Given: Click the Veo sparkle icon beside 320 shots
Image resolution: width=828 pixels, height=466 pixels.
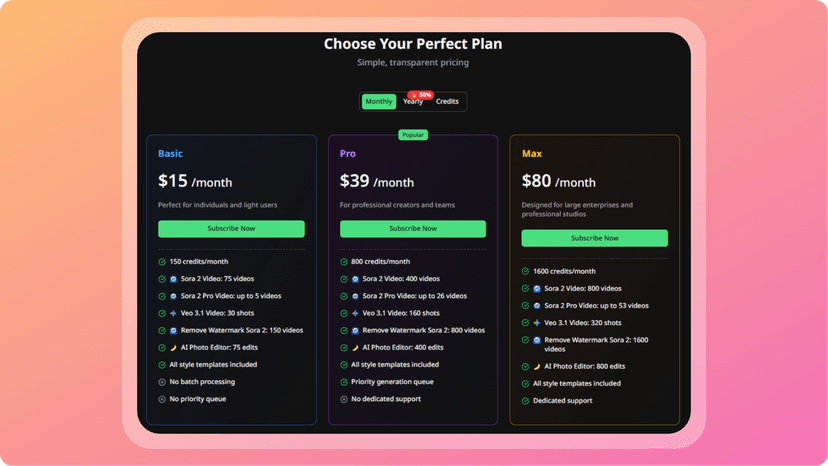Looking at the screenshot, I should 537,323.
